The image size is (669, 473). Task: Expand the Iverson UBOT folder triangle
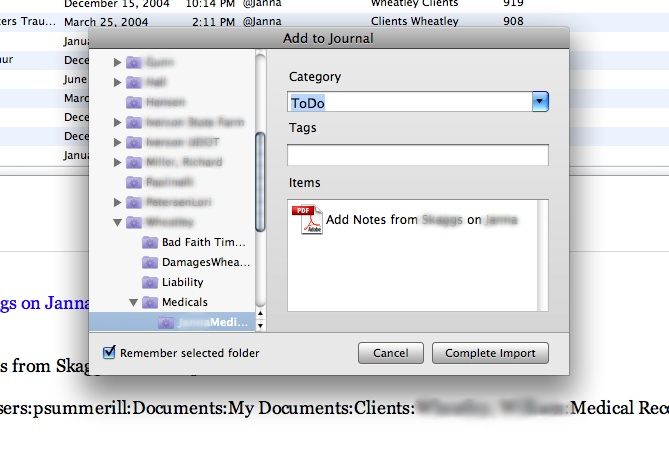click(117, 142)
